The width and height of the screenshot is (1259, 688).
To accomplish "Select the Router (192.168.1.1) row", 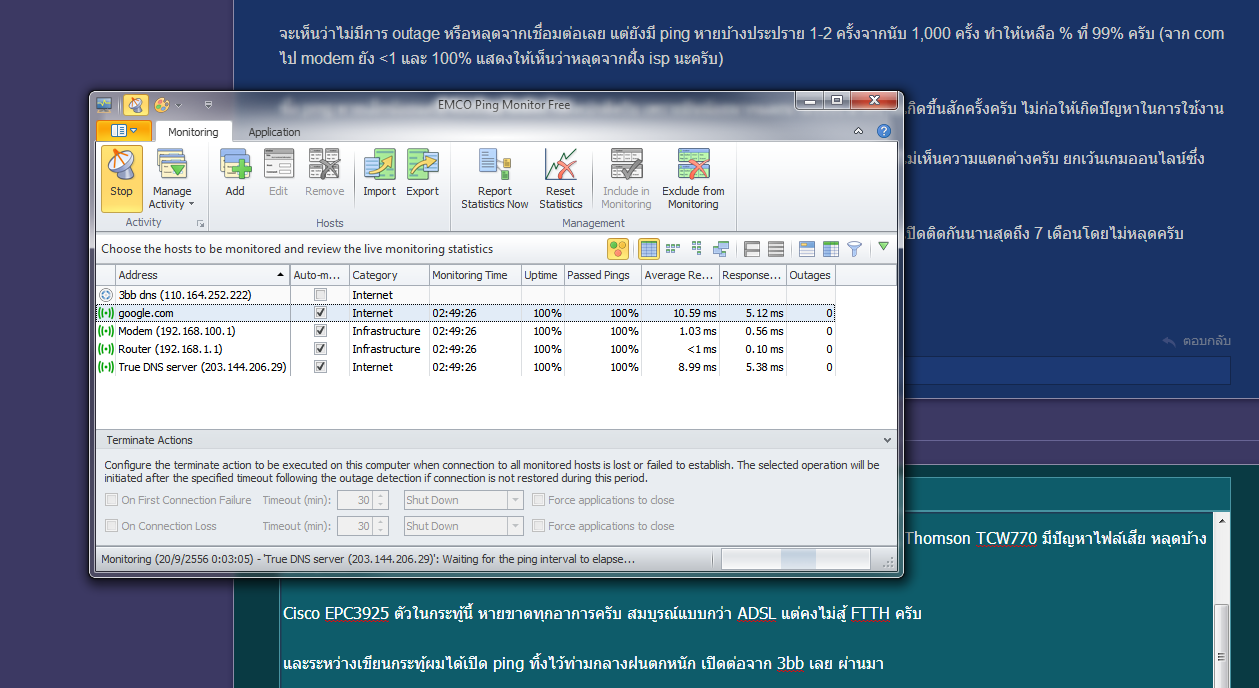I will (x=466, y=349).
